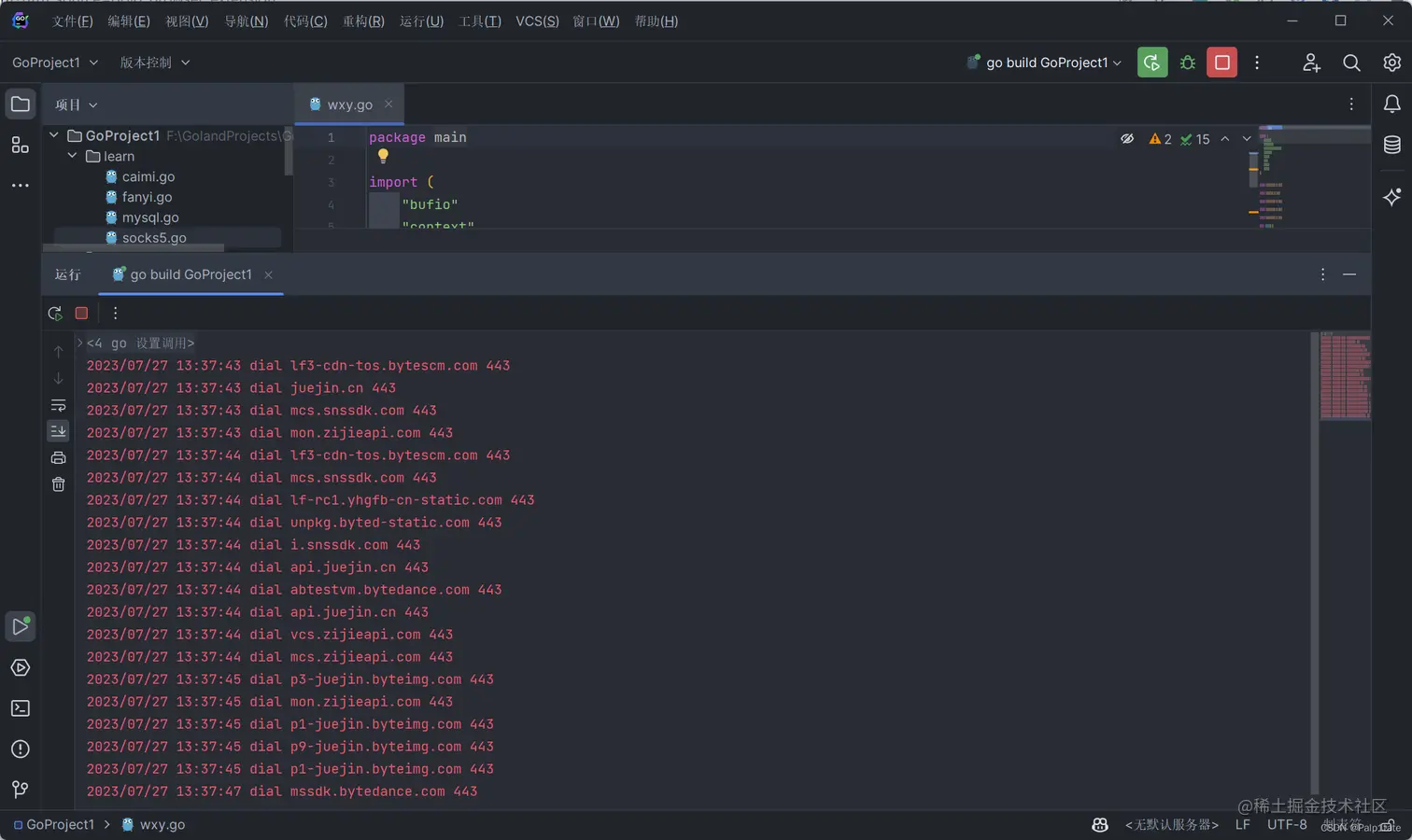Viewport: 1412px width, 840px height.
Task: Open more actions next to Stop button
Action: click(1257, 63)
